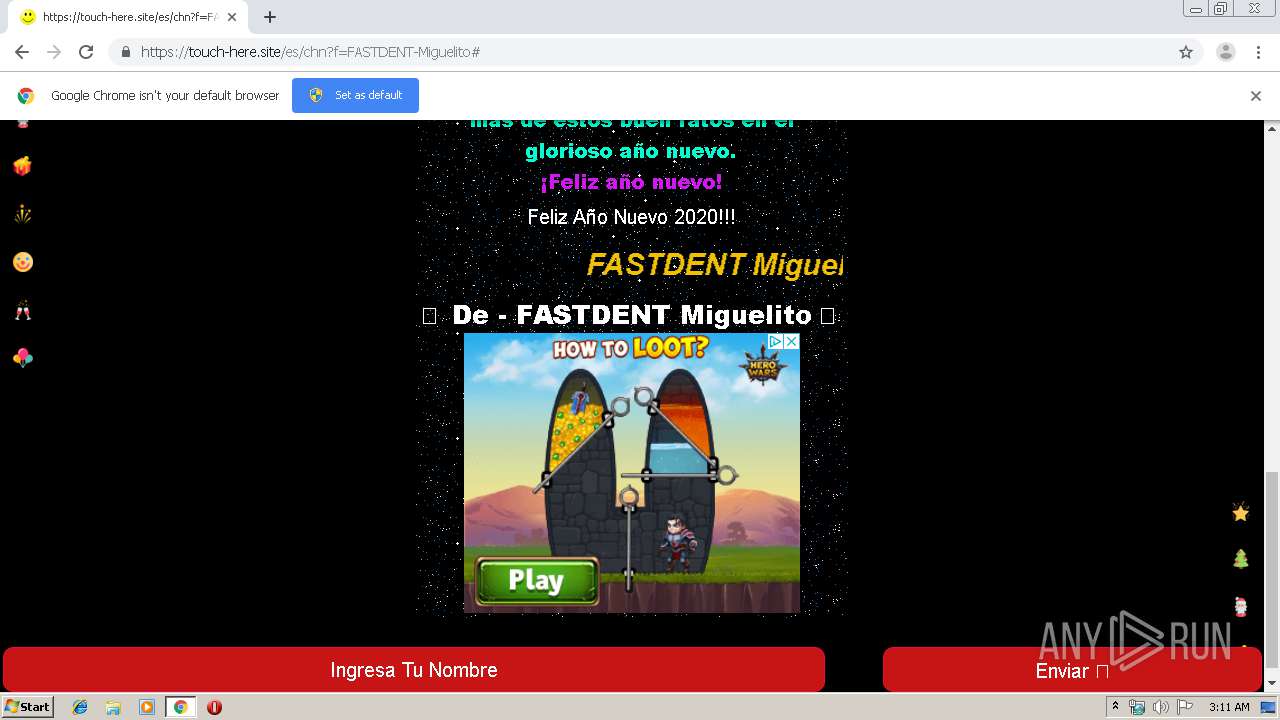Click the browser forward arrow
Viewport: 1280px width, 720px height.
point(54,52)
